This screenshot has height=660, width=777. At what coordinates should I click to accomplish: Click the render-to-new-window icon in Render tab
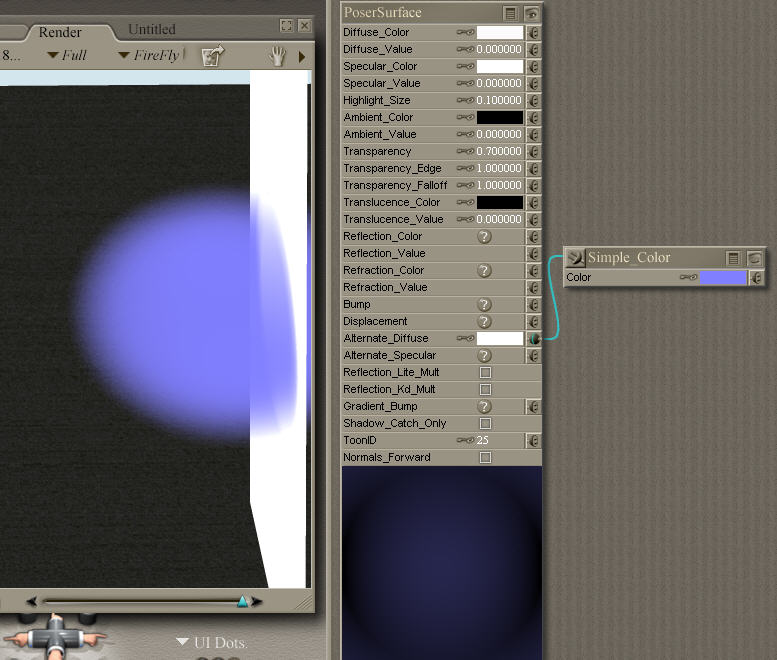tap(213, 55)
